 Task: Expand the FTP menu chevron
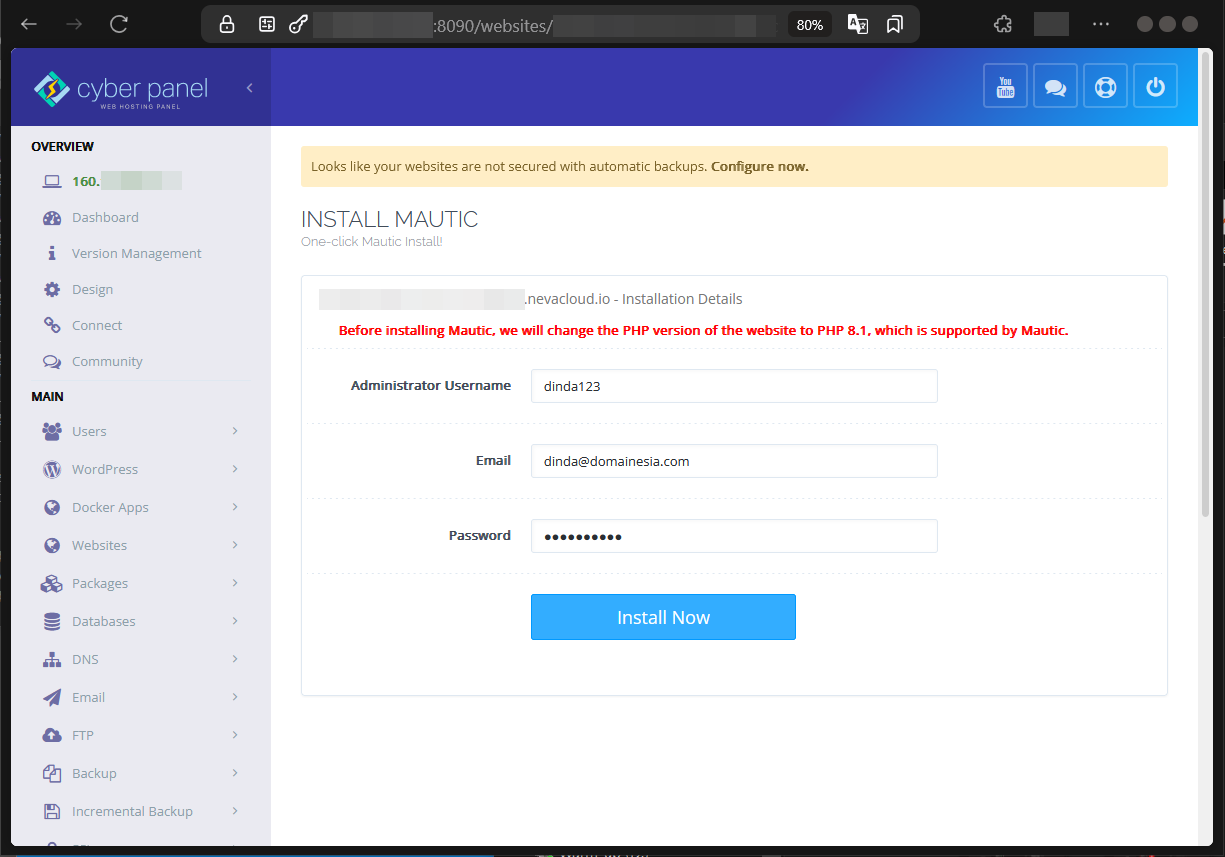(235, 735)
